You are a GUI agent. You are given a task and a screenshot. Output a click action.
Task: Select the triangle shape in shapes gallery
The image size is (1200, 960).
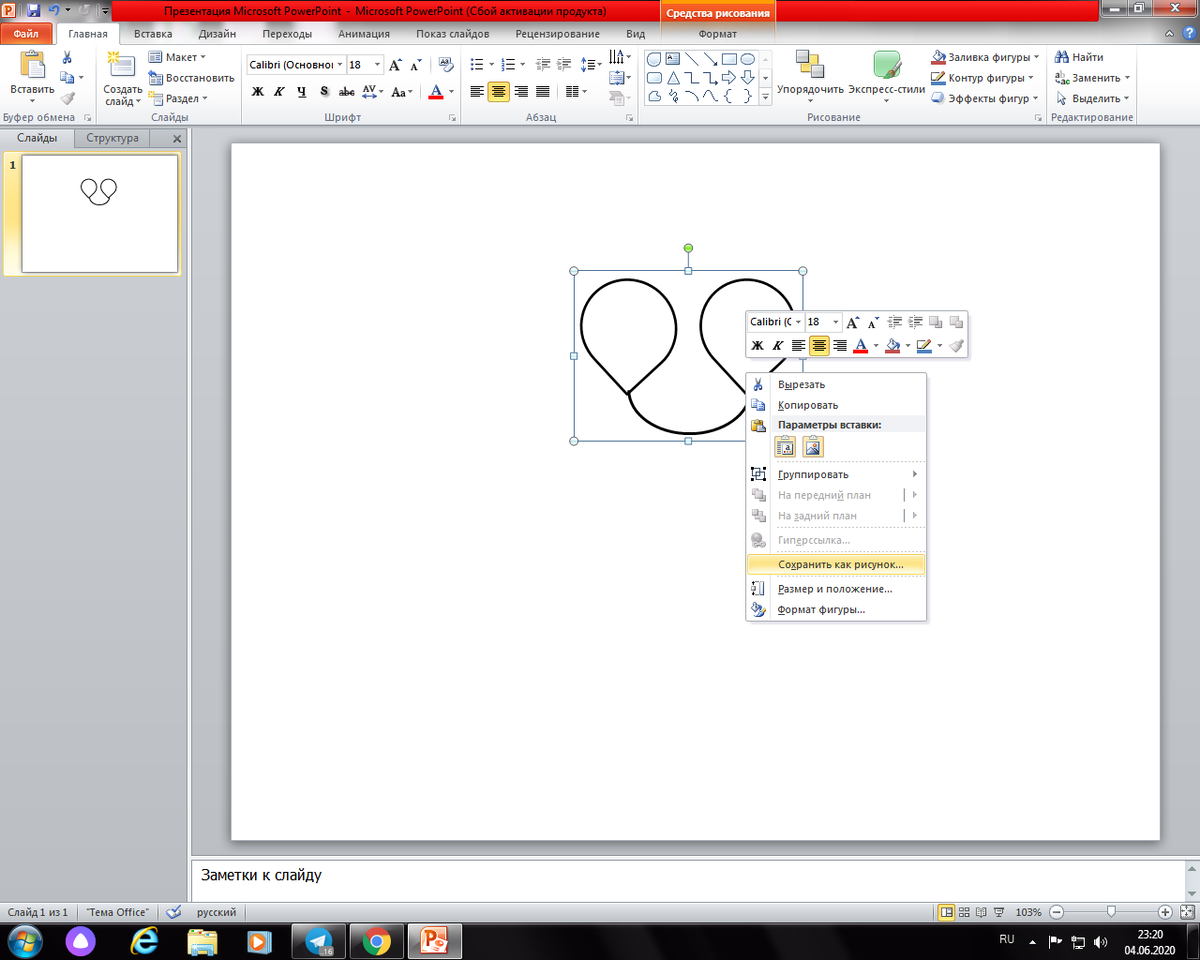point(674,77)
